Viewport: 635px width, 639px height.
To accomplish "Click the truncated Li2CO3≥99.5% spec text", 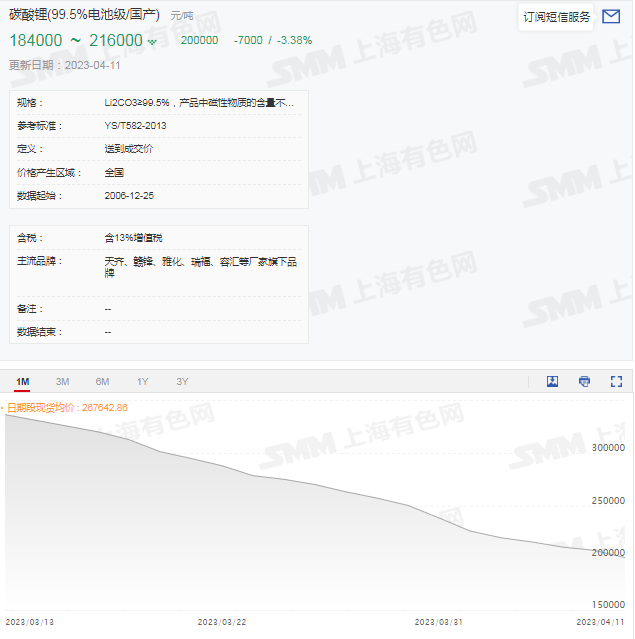I will click(x=199, y=102).
